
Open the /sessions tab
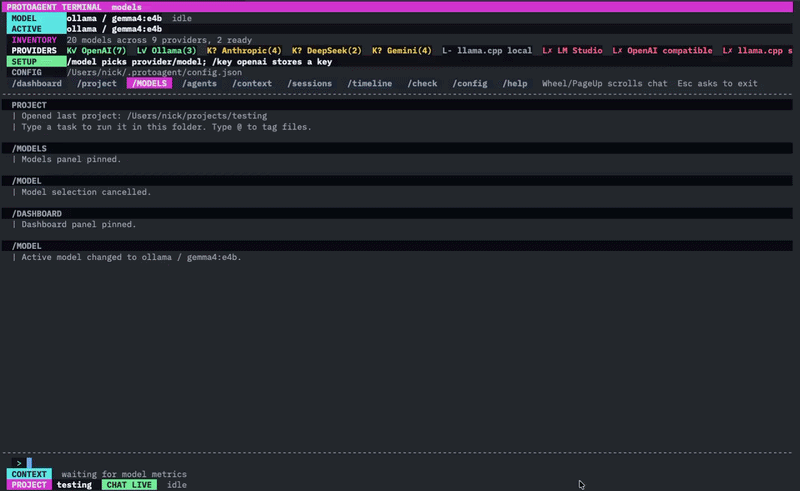[309, 83]
